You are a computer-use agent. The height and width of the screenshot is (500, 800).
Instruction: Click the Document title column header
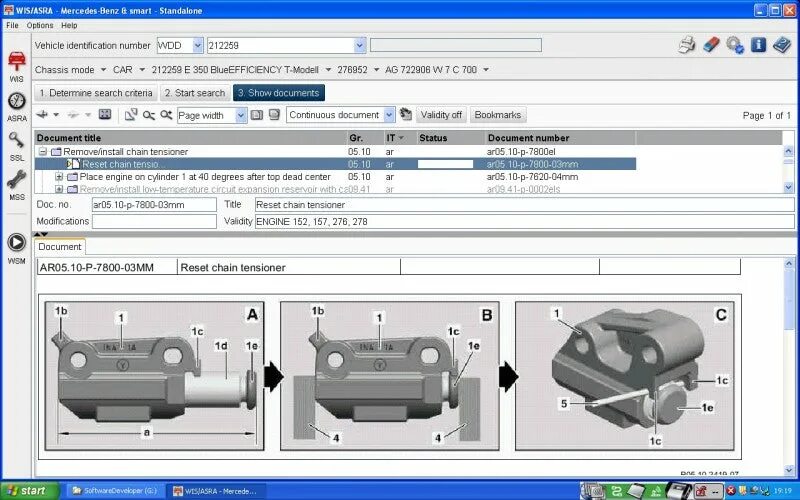(191, 138)
